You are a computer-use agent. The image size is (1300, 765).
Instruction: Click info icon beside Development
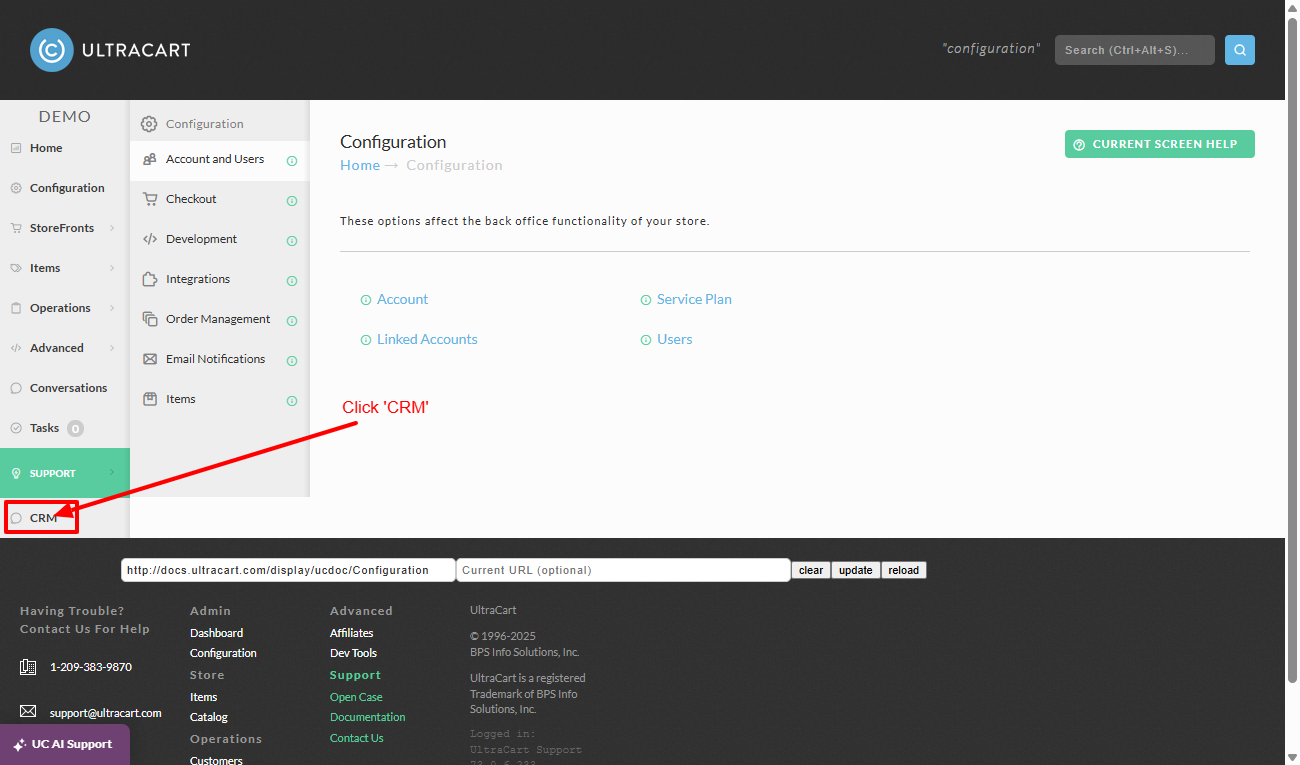point(292,241)
